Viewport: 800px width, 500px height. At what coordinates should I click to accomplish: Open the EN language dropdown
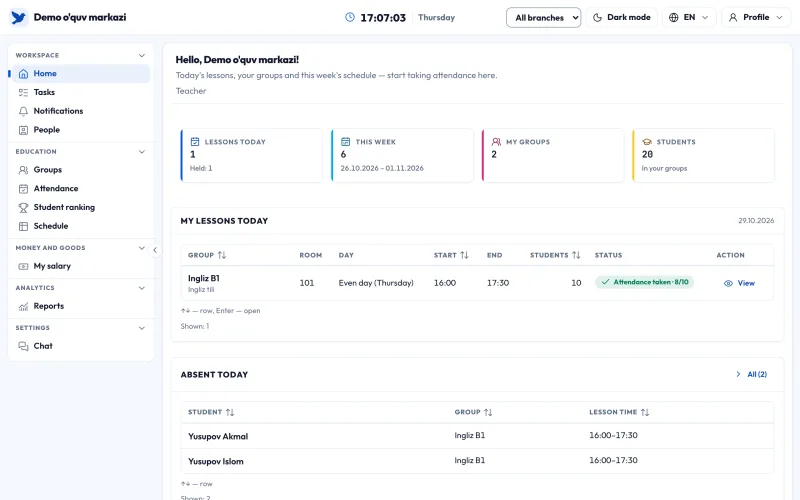[x=689, y=17]
